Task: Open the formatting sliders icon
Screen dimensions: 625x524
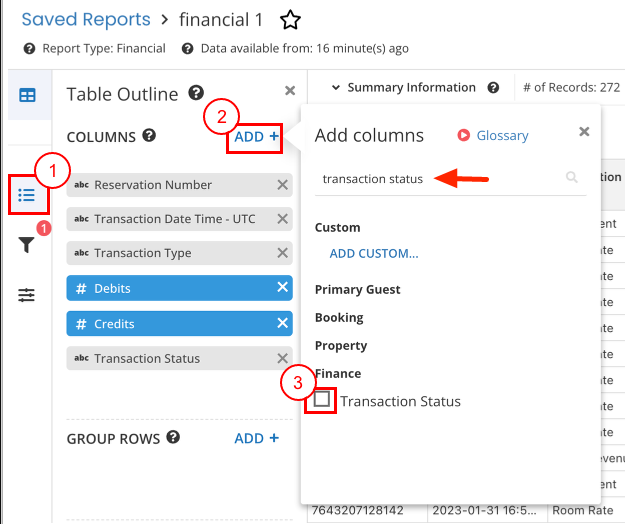Action: coord(27,295)
